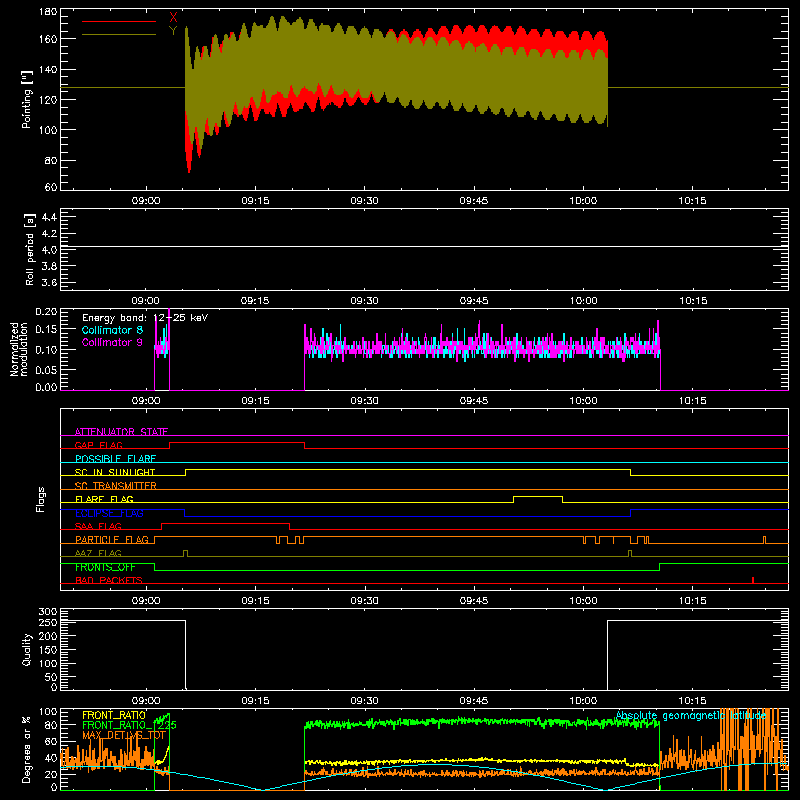Select the FLARE_FLAG label
Image resolution: width=800 pixels, height=800 pixels.
click(104, 499)
